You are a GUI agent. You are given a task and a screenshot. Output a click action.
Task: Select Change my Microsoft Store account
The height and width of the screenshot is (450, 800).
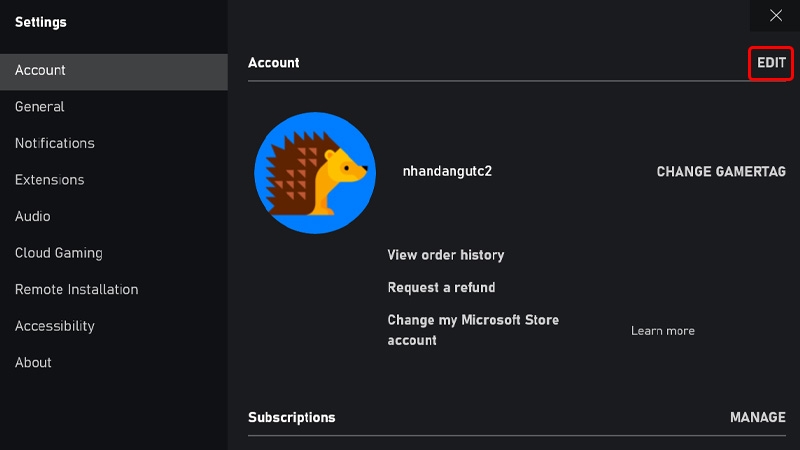(473, 330)
